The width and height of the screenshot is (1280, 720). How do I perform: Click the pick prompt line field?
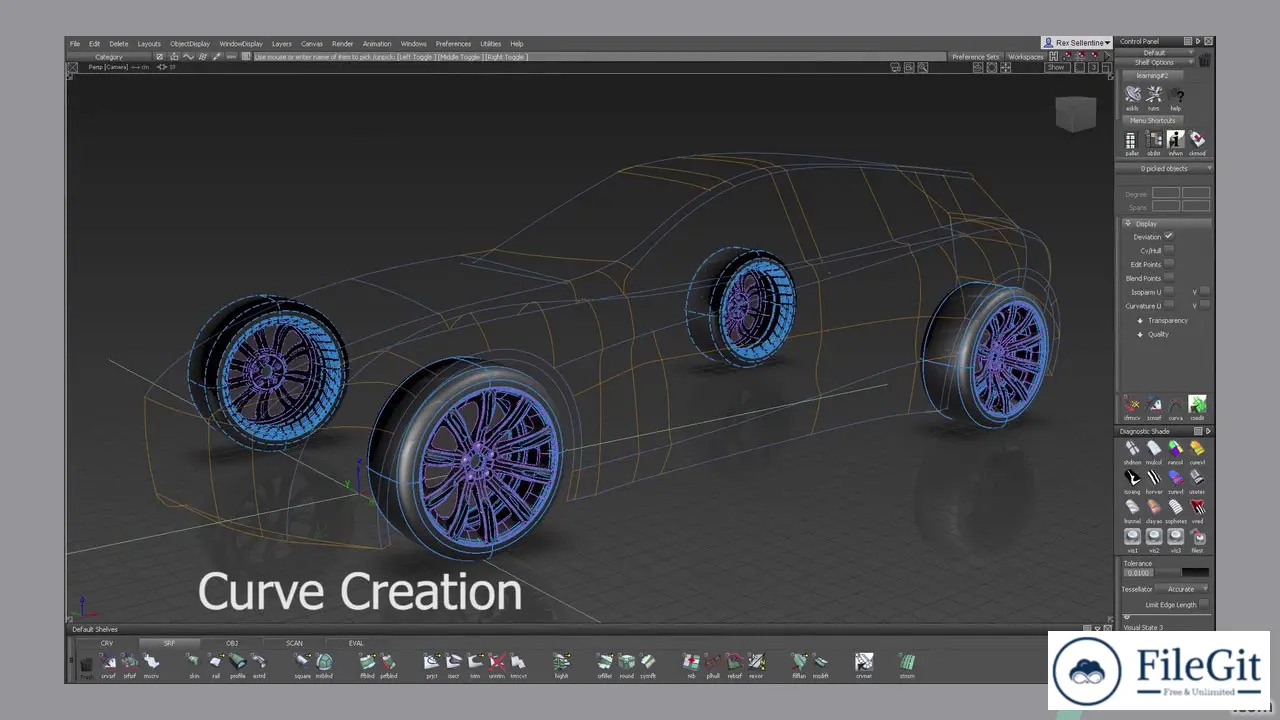598,57
